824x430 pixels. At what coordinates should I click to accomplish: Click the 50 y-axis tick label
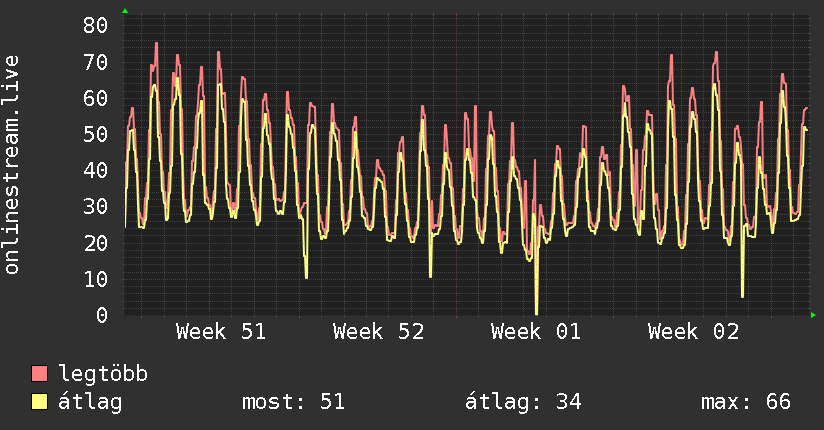95,134
